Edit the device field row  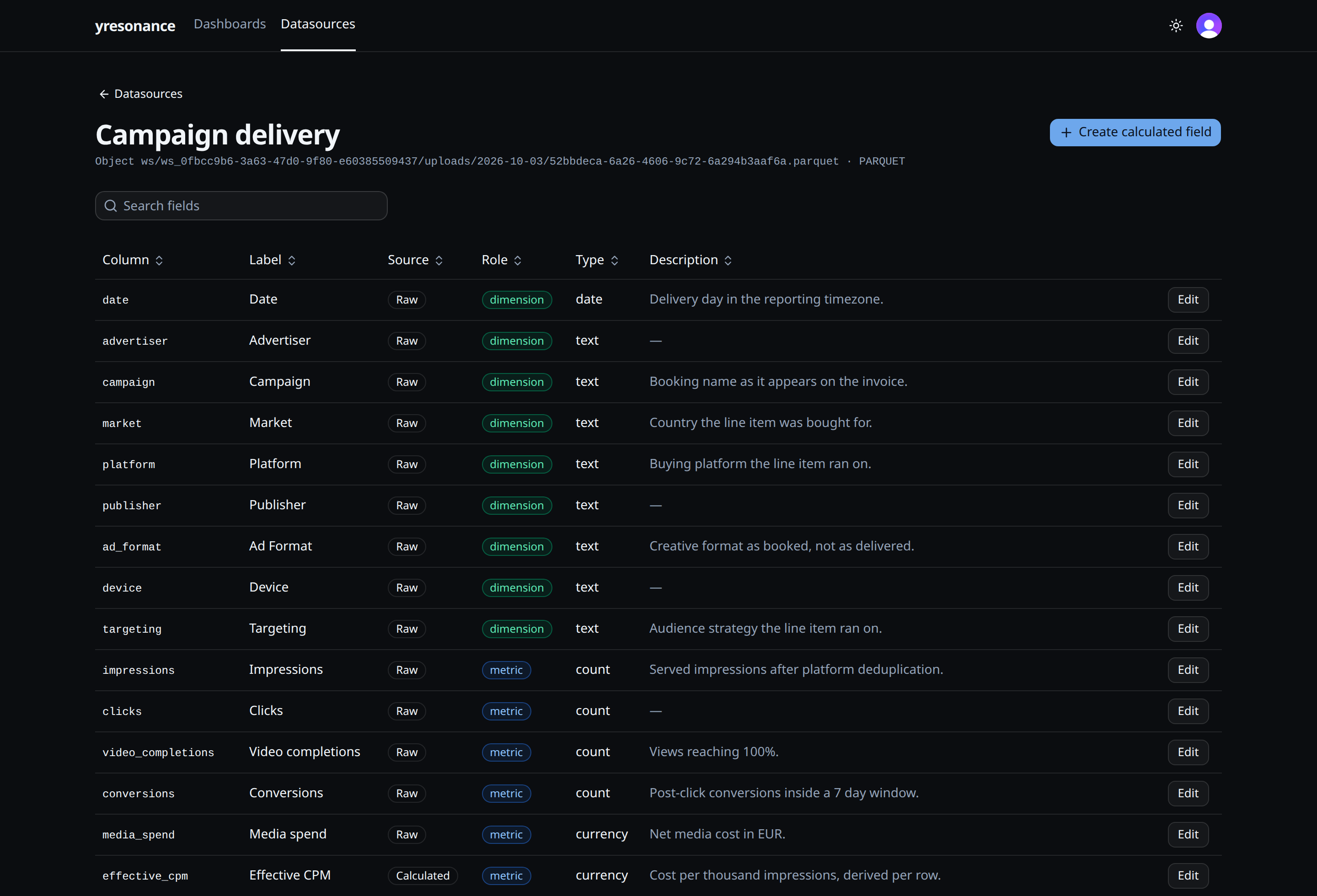click(x=1188, y=588)
